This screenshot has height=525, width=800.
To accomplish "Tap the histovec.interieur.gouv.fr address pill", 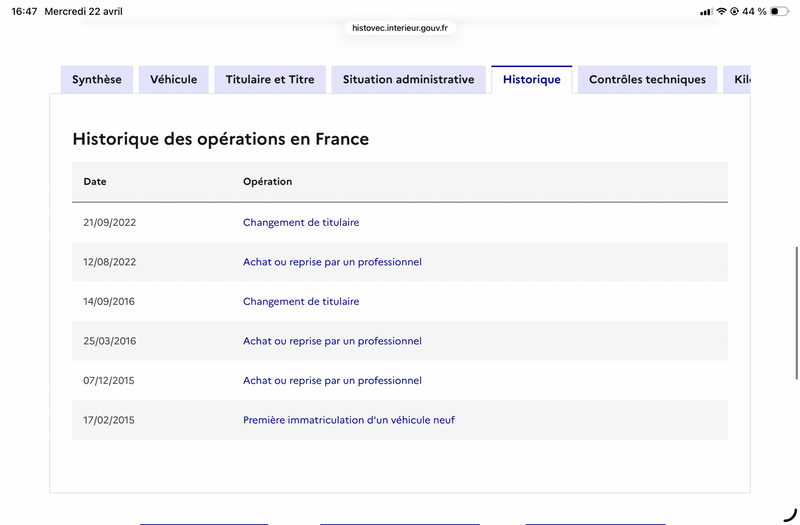I will point(400,28).
